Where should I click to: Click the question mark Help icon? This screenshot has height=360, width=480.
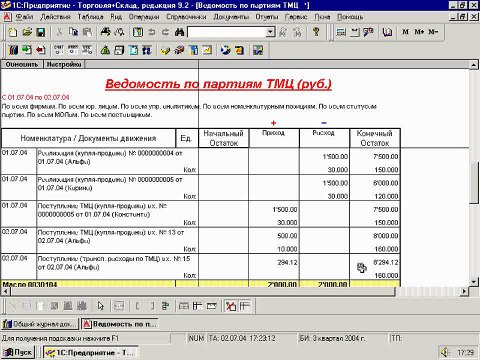point(316,32)
